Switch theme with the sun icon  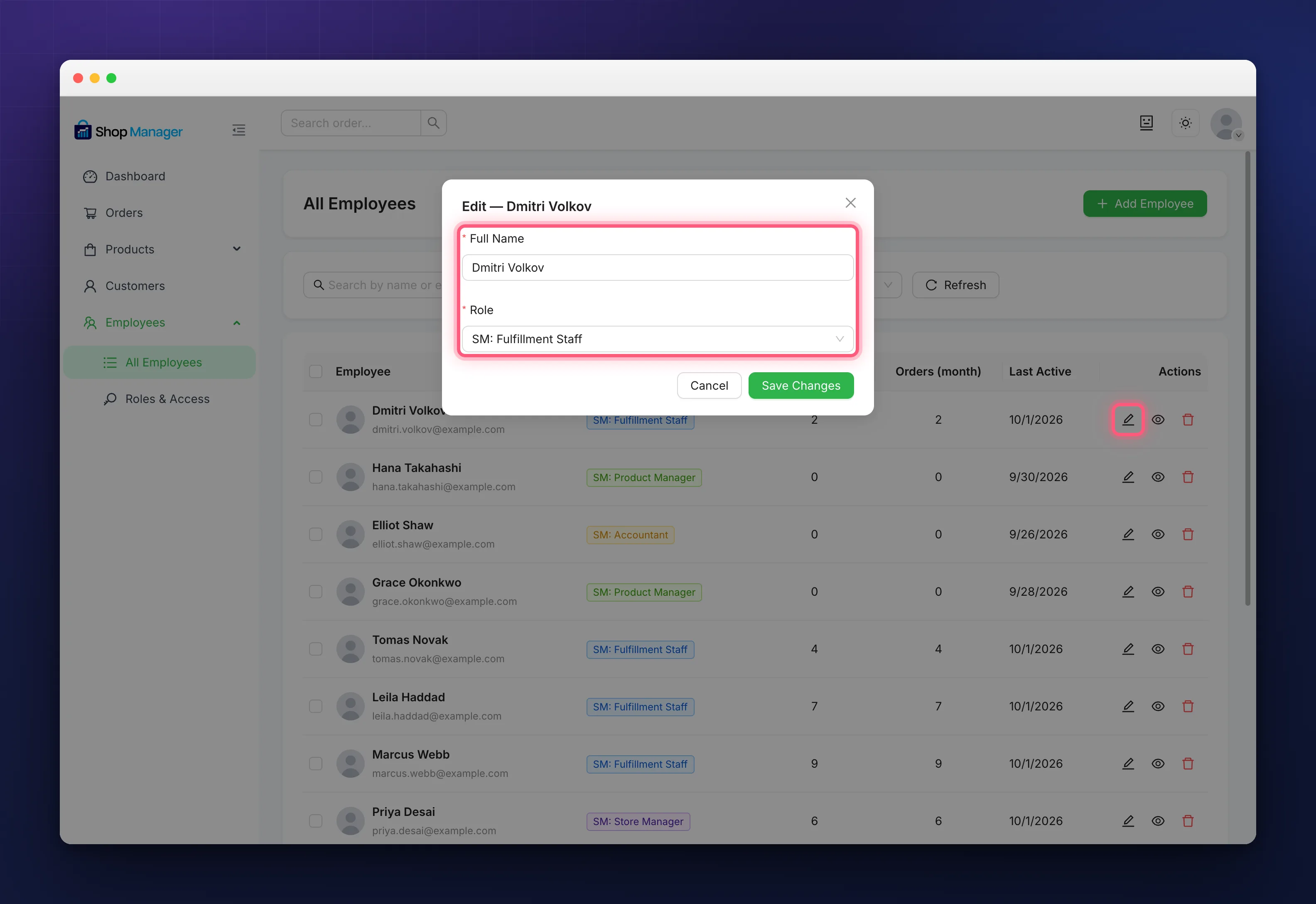[1185, 123]
